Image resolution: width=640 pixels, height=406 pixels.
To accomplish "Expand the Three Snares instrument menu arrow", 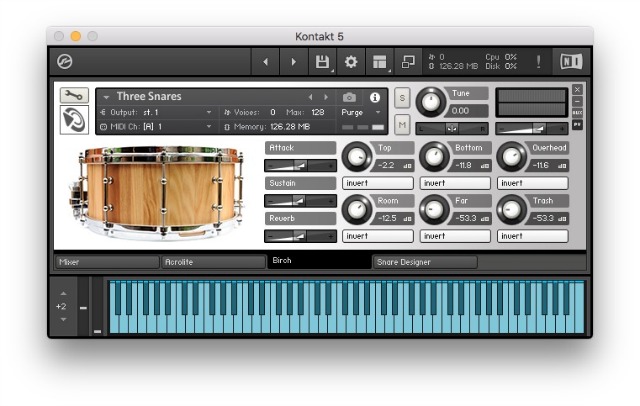I will click(x=106, y=98).
